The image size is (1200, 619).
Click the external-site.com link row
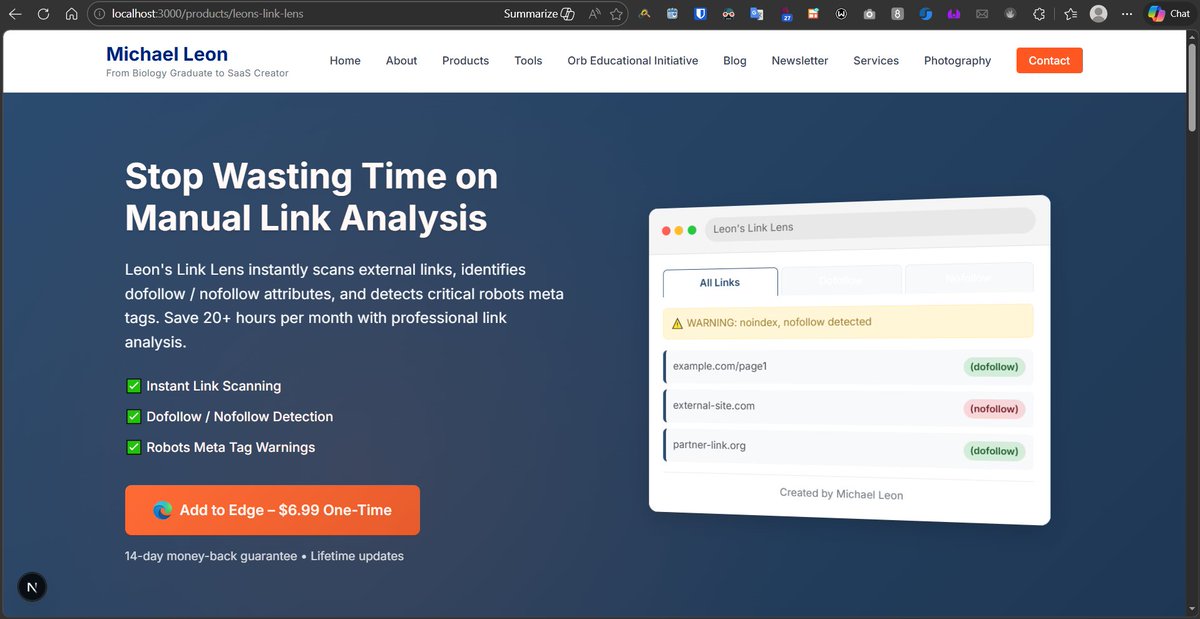pyautogui.click(x=848, y=408)
